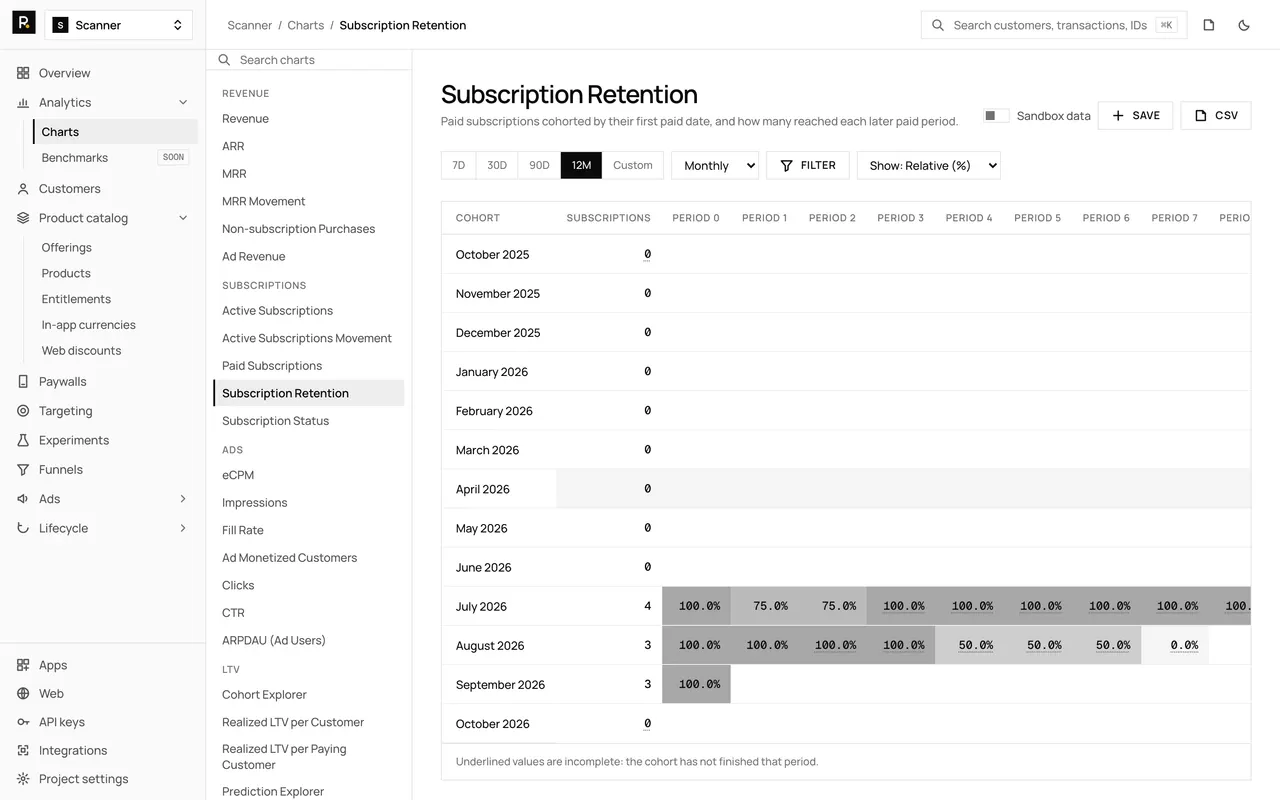Collapse the Product catalog chevron

click(183, 218)
